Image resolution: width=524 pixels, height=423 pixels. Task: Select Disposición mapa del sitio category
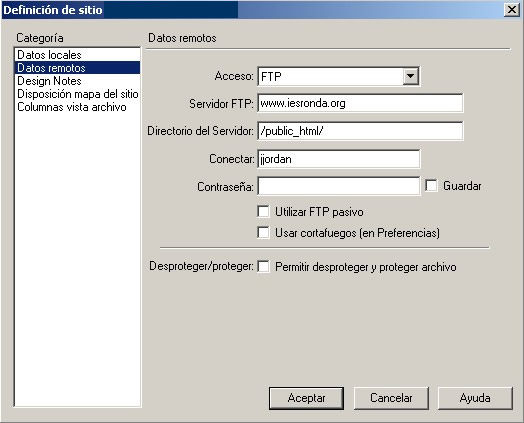[77, 94]
